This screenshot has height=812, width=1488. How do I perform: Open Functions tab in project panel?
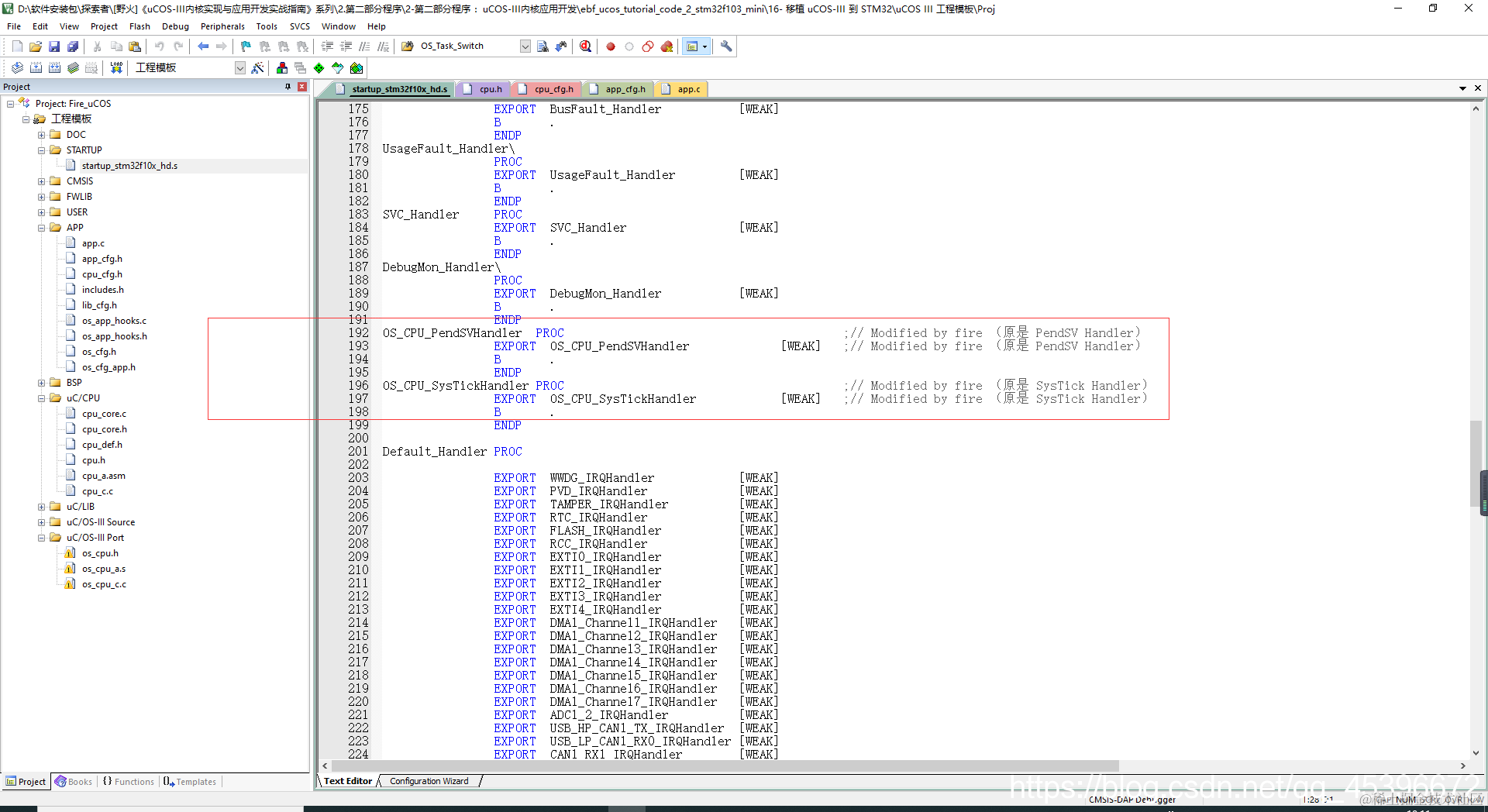coord(129,782)
